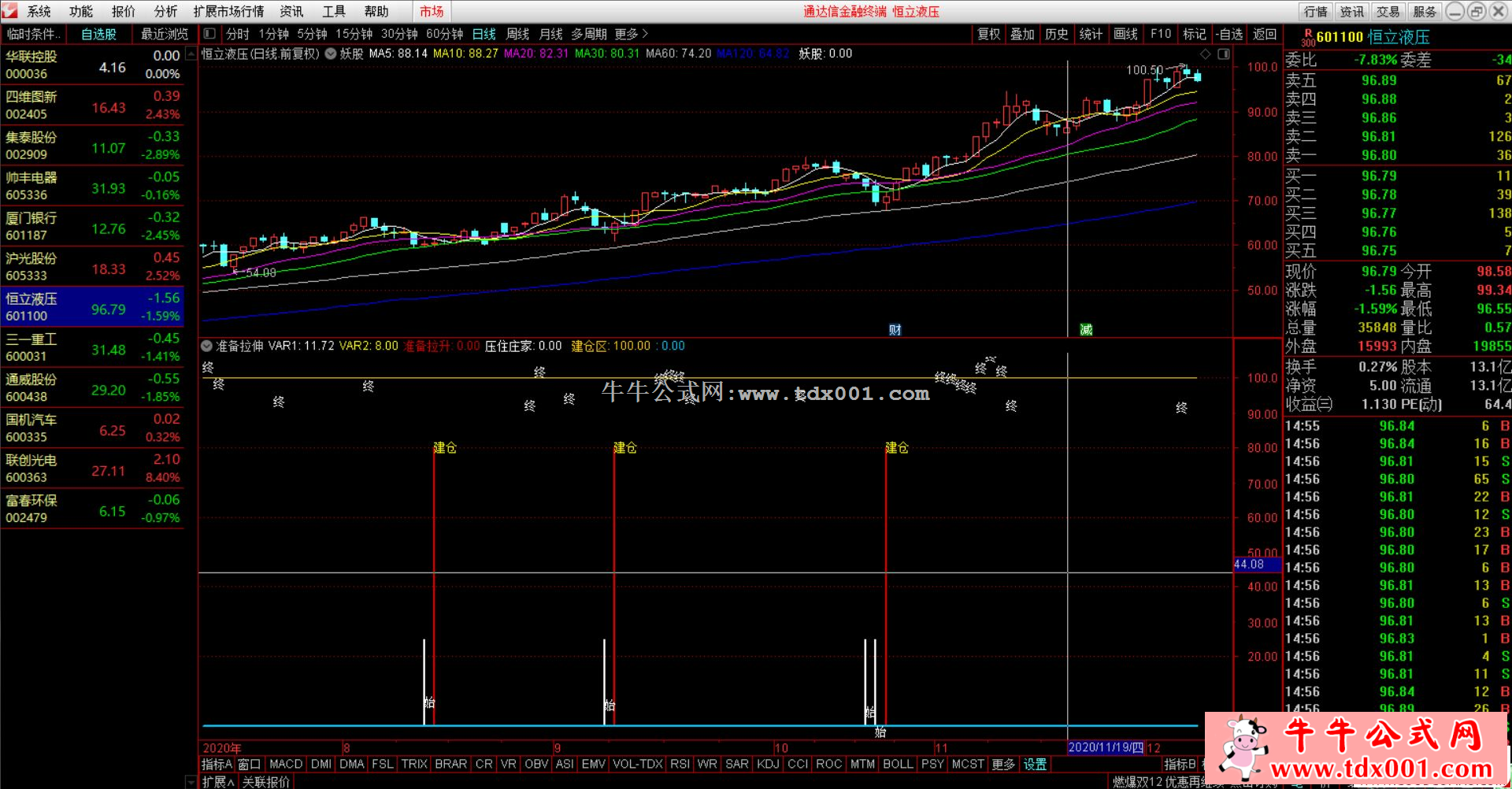Click the 减 marker on the chart

click(1086, 330)
